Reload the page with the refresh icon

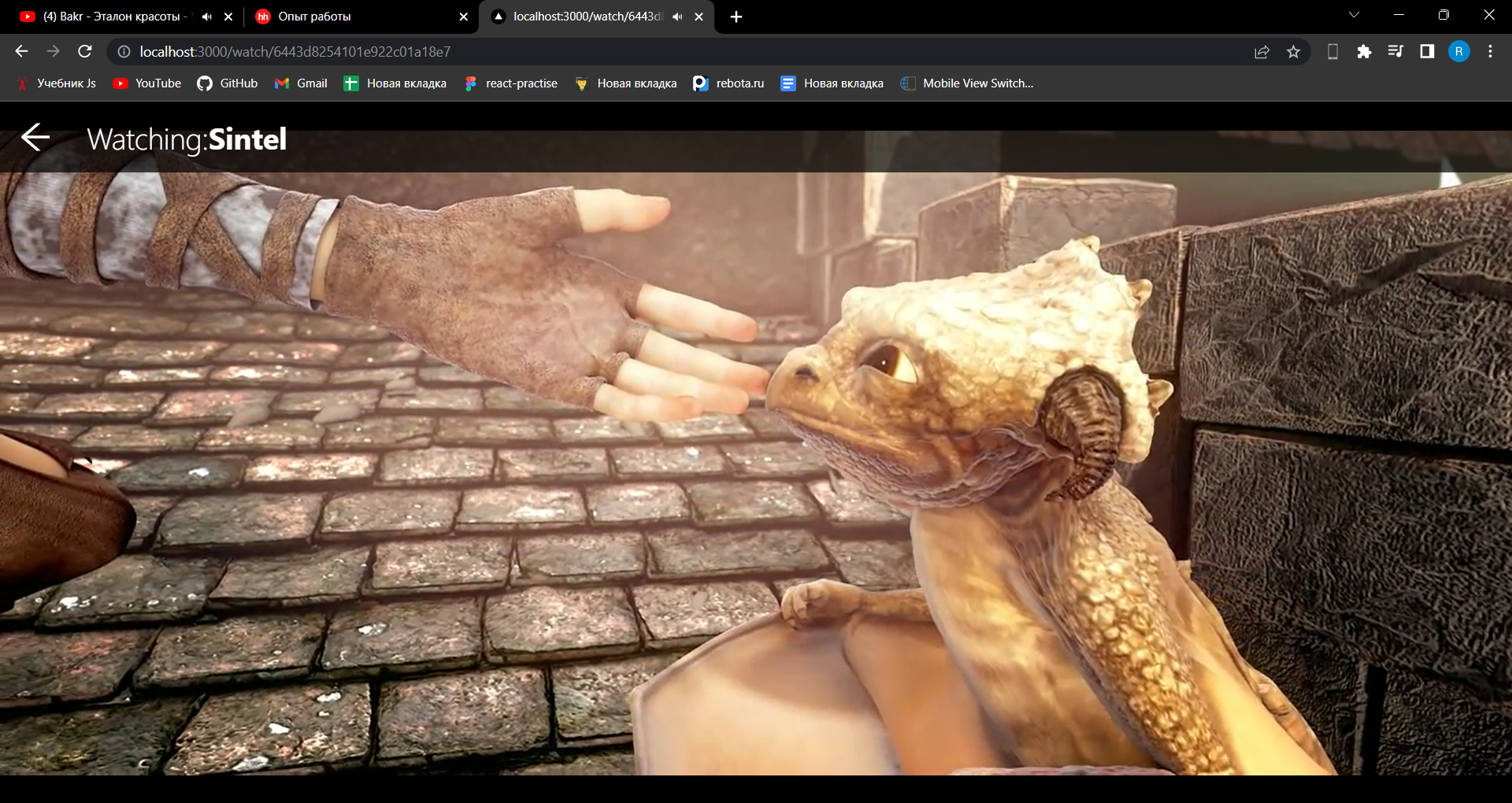click(x=85, y=51)
